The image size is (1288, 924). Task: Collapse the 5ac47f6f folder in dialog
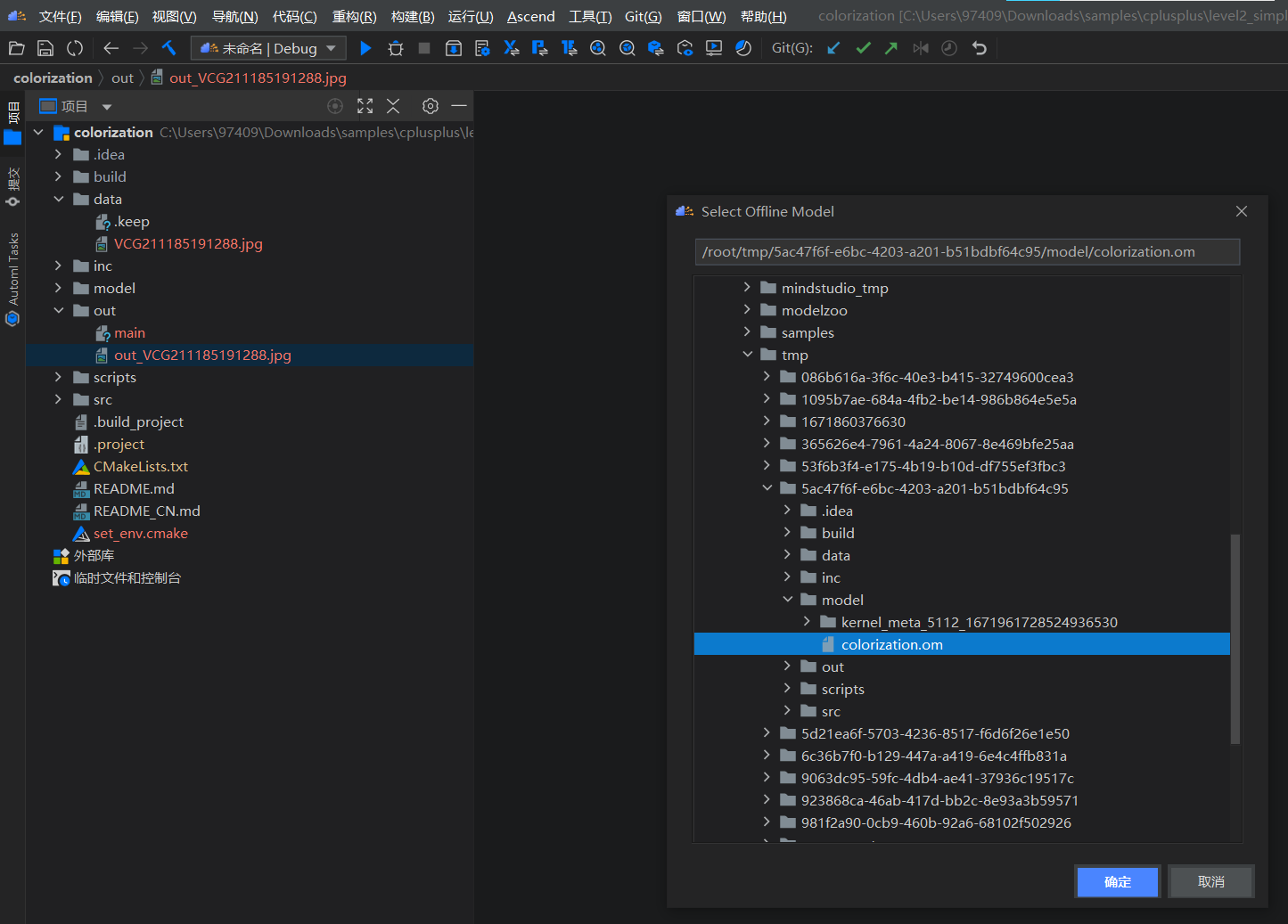(x=767, y=488)
